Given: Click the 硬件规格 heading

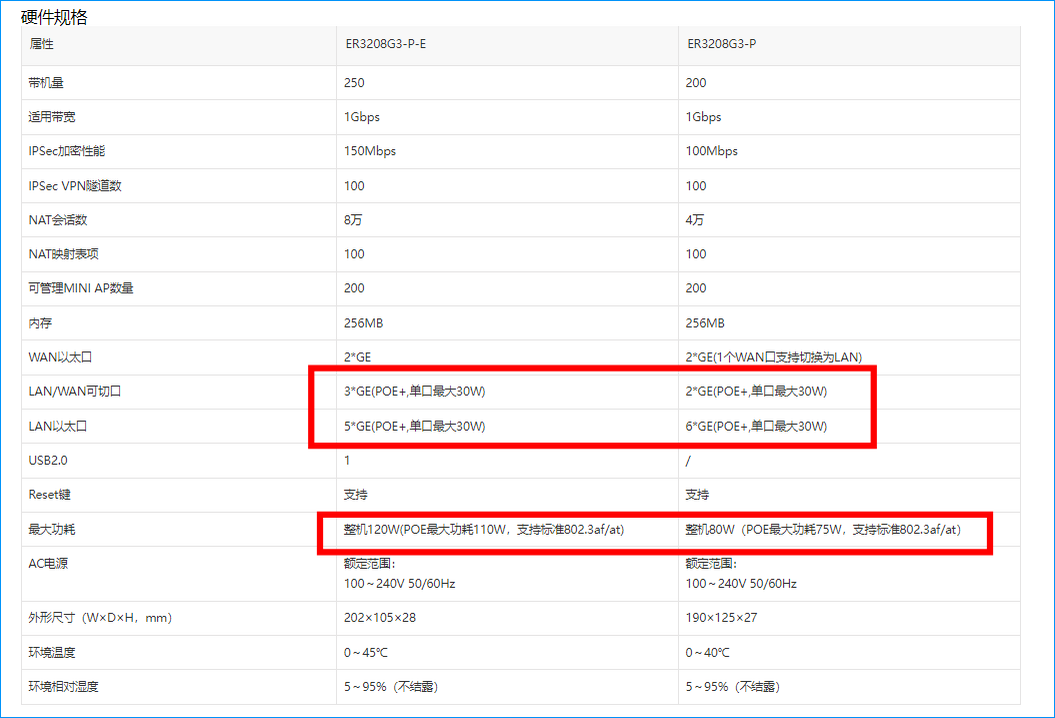Looking at the screenshot, I should (x=54, y=17).
